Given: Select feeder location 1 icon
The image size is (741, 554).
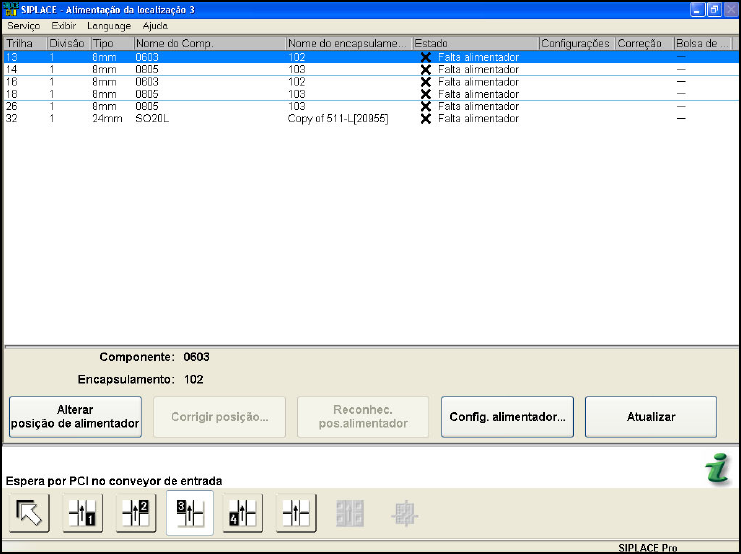Looking at the screenshot, I should pyautogui.click(x=83, y=514).
